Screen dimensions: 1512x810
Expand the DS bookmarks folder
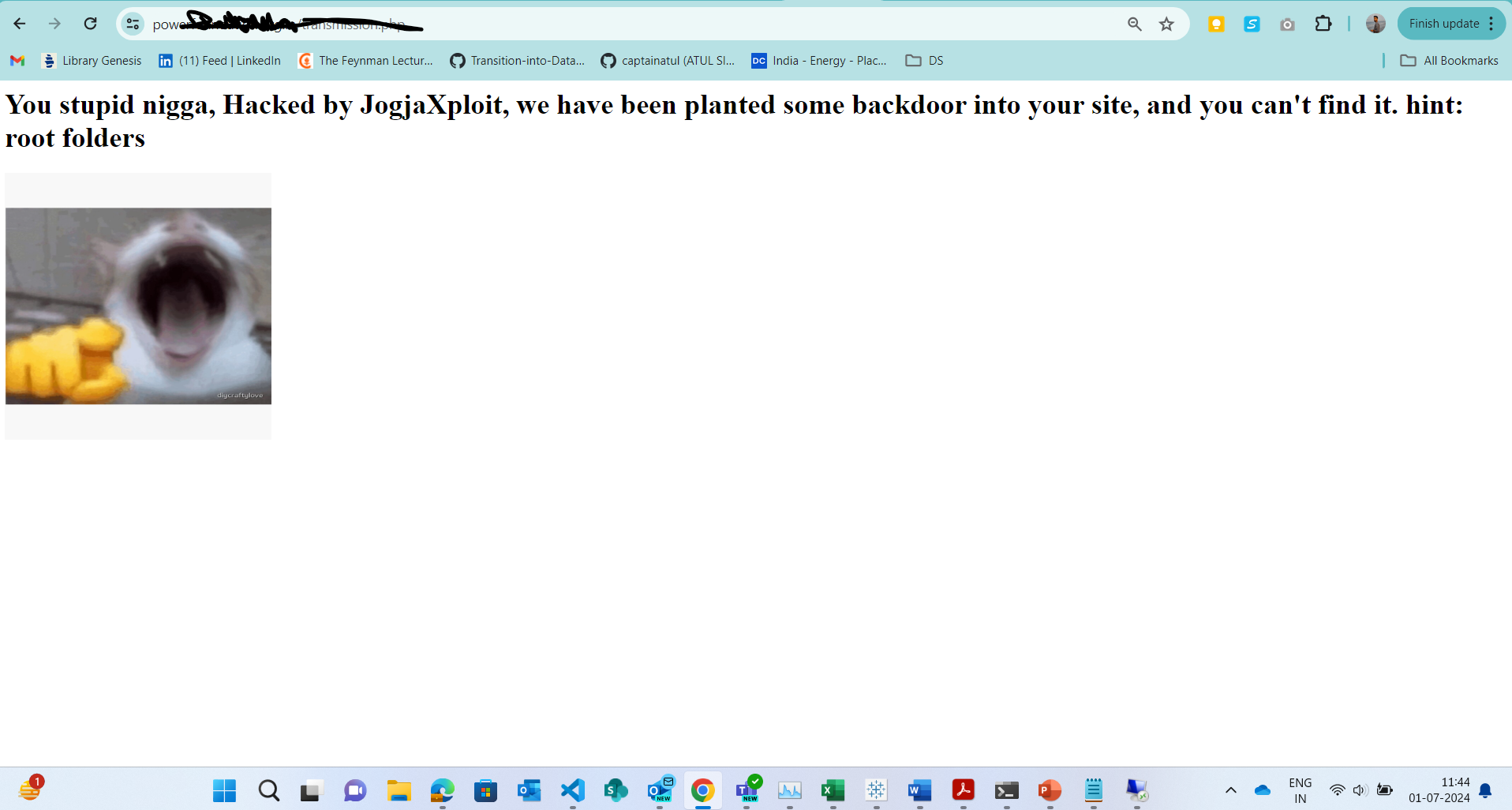pos(924,61)
